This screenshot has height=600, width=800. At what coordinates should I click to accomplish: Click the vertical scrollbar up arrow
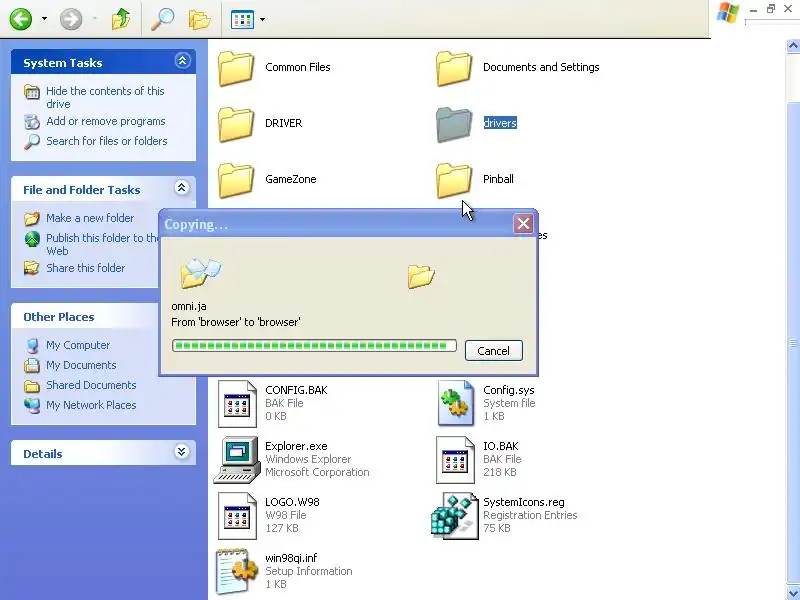(x=793, y=46)
